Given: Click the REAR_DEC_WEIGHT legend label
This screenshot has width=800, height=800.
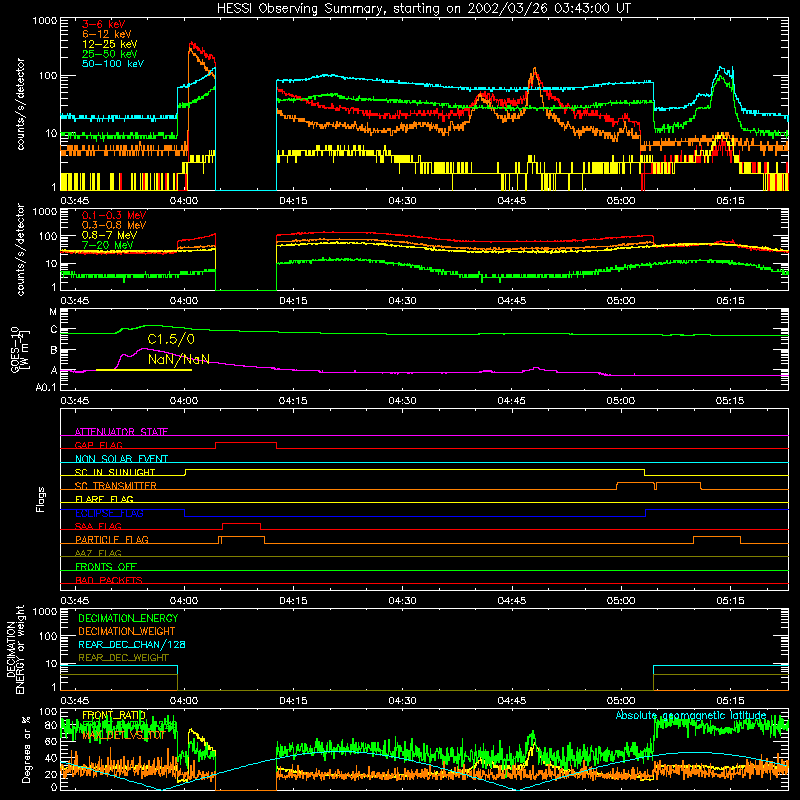Looking at the screenshot, I should point(123,658).
